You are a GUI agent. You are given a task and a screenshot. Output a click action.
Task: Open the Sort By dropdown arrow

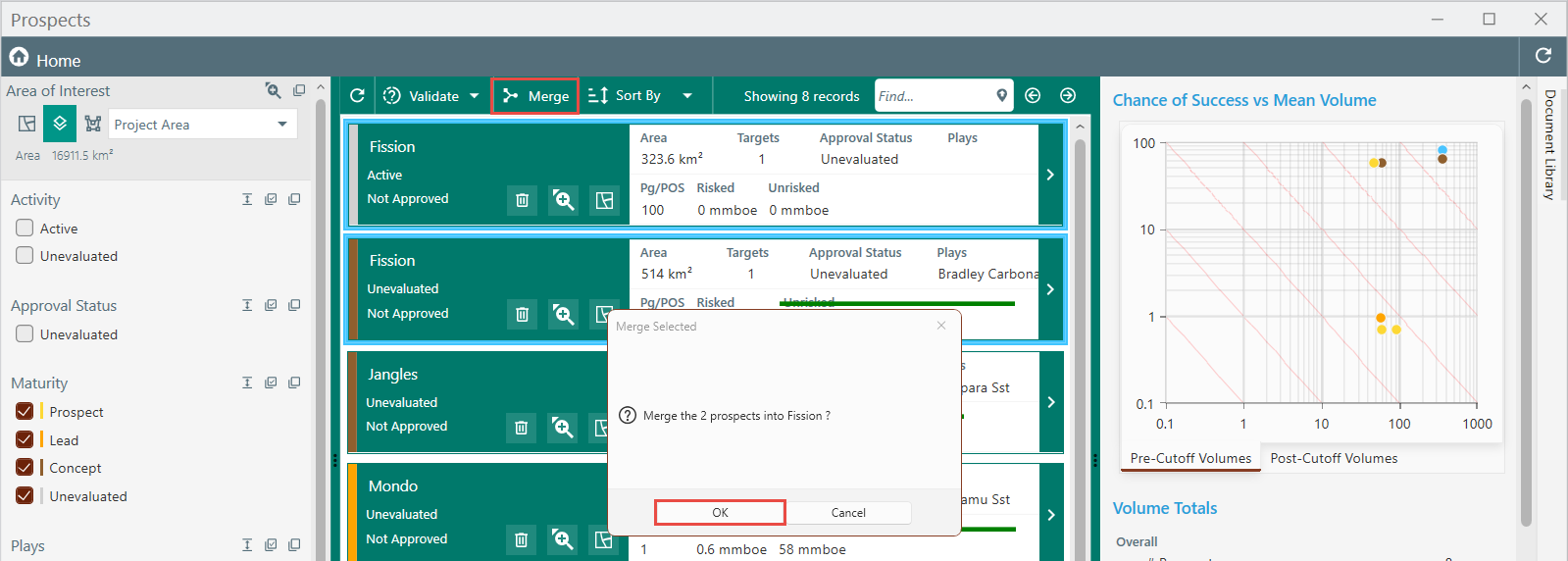[687, 96]
